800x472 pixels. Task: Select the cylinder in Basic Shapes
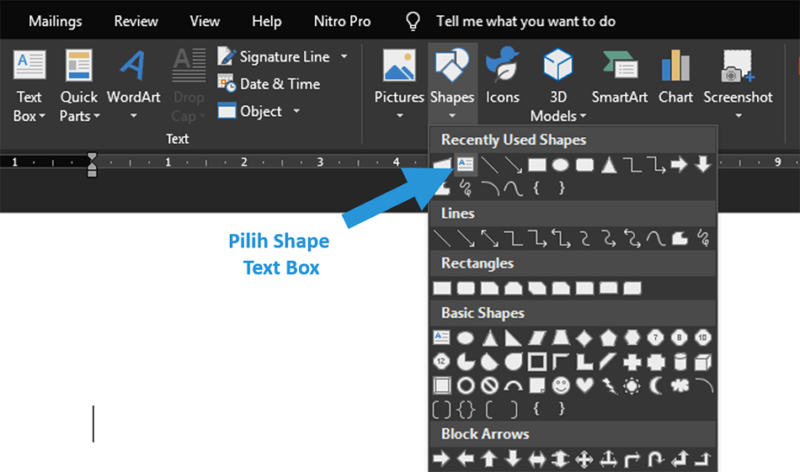tap(680, 362)
